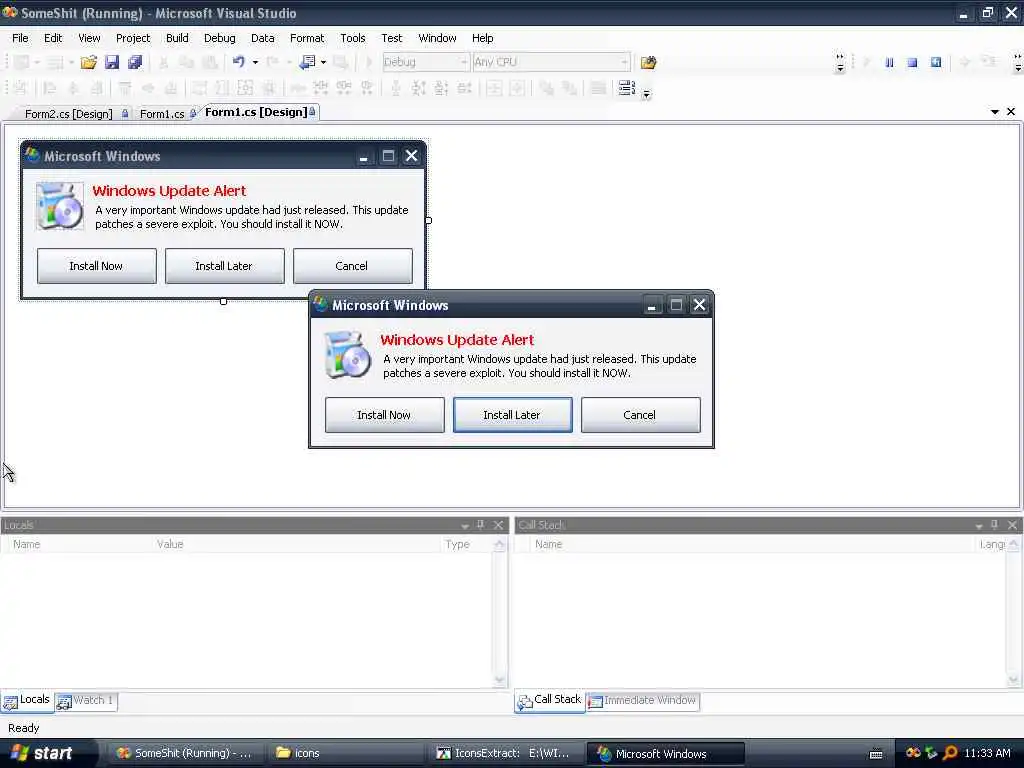This screenshot has width=1024, height=768.
Task: Open debug toolbar overflow options at far right
Action: [1017, 63]
